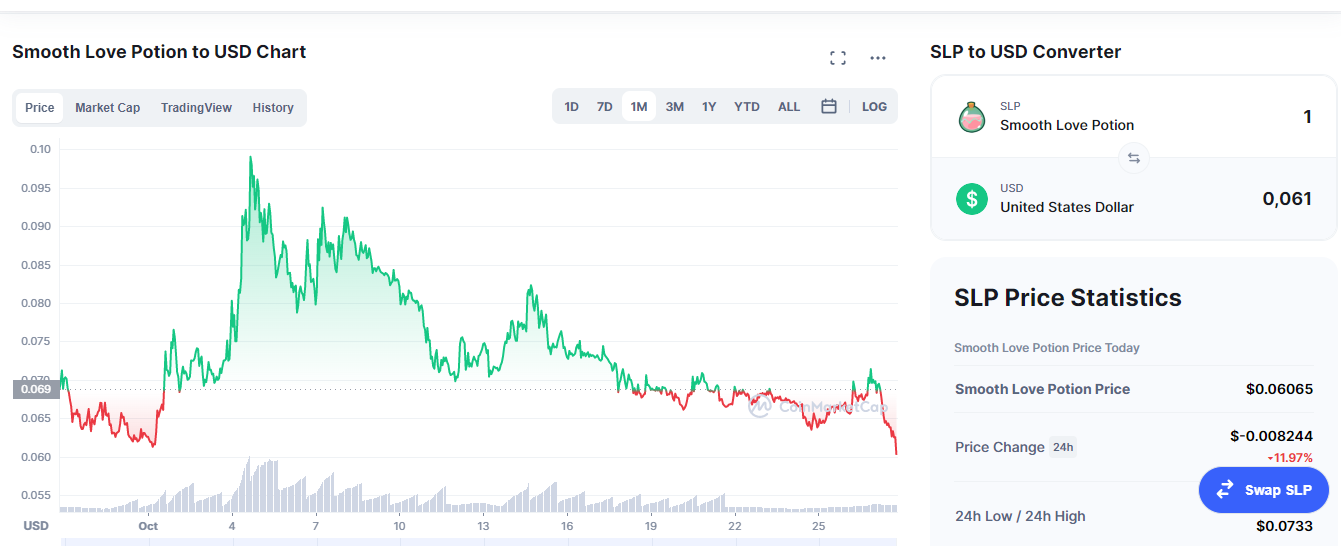This screenshot has width=1341, height=546.
Task: Click the 24h badge next to Price Change
Action: (1063, 447)
